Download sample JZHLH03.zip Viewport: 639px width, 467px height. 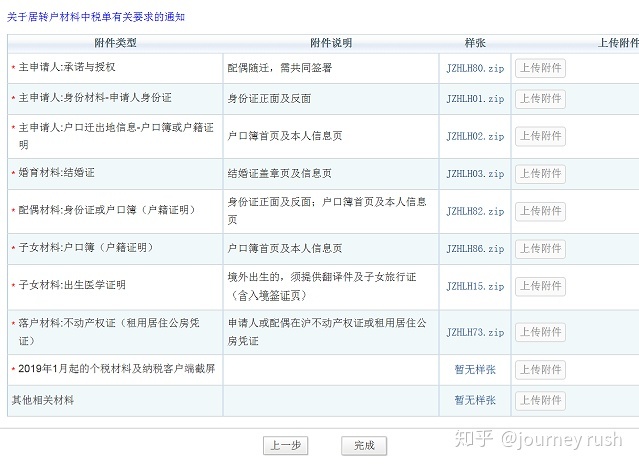point(475,174)
